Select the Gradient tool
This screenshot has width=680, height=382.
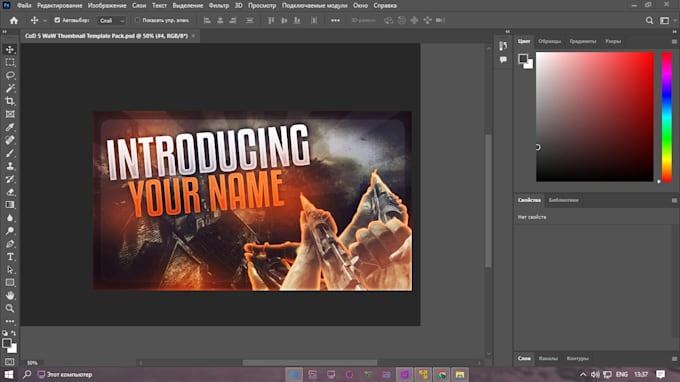pyautogui.click(x=10, y=205)
